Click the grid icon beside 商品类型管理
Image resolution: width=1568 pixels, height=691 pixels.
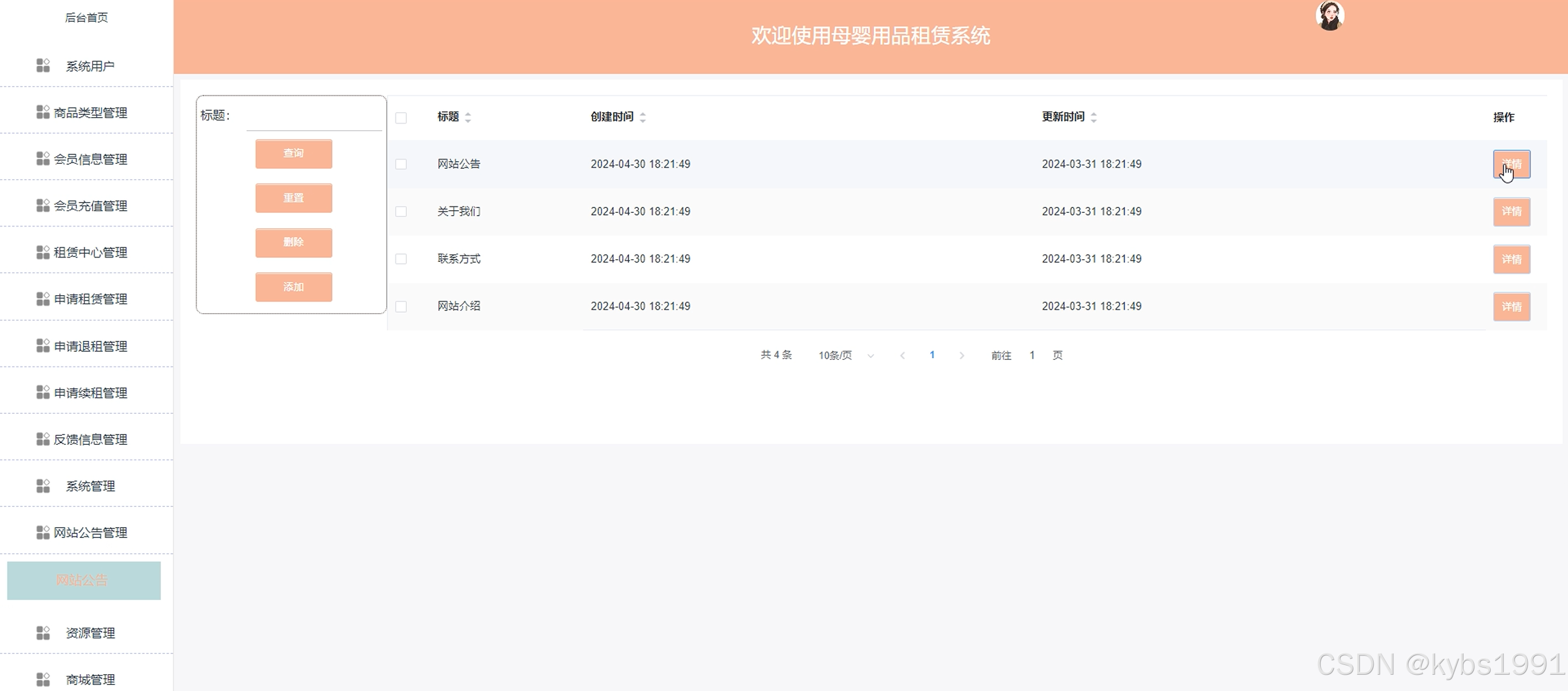[x=43, y=112]
